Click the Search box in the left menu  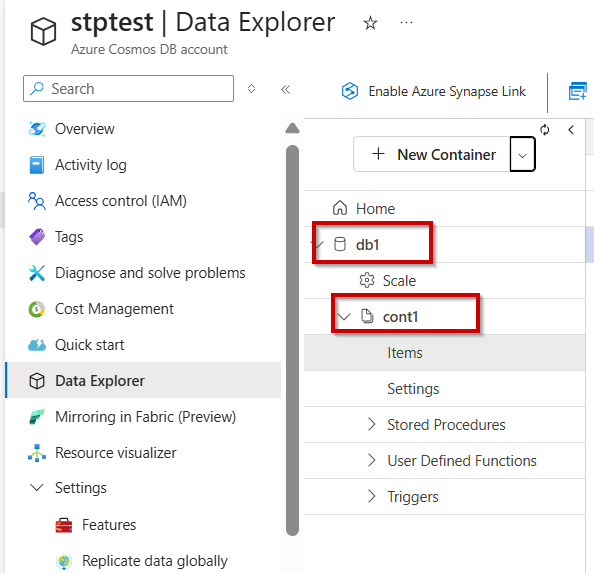click(x=128, y=89)
